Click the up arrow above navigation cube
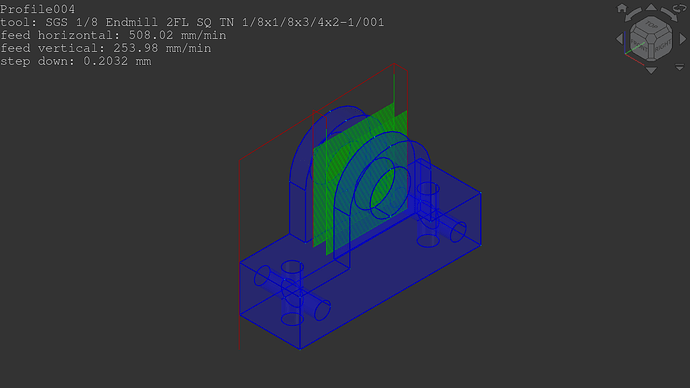690x388 pixels. point(651,7)
